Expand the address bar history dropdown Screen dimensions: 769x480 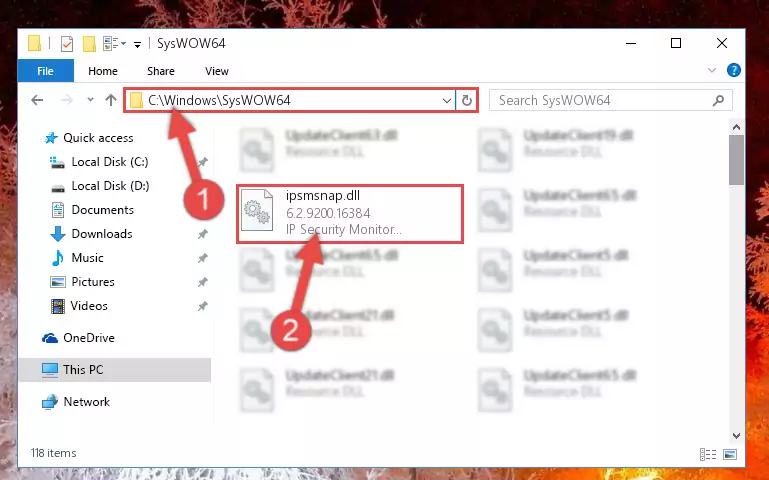447,101
